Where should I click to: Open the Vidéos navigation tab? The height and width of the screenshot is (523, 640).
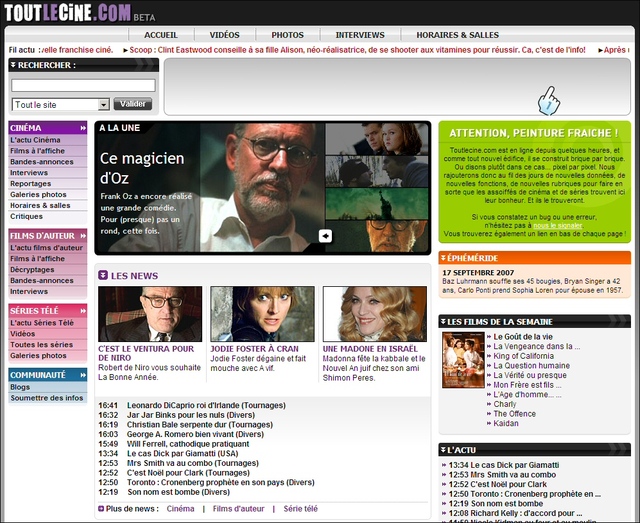pyautogui.click(x=224, y=35)
